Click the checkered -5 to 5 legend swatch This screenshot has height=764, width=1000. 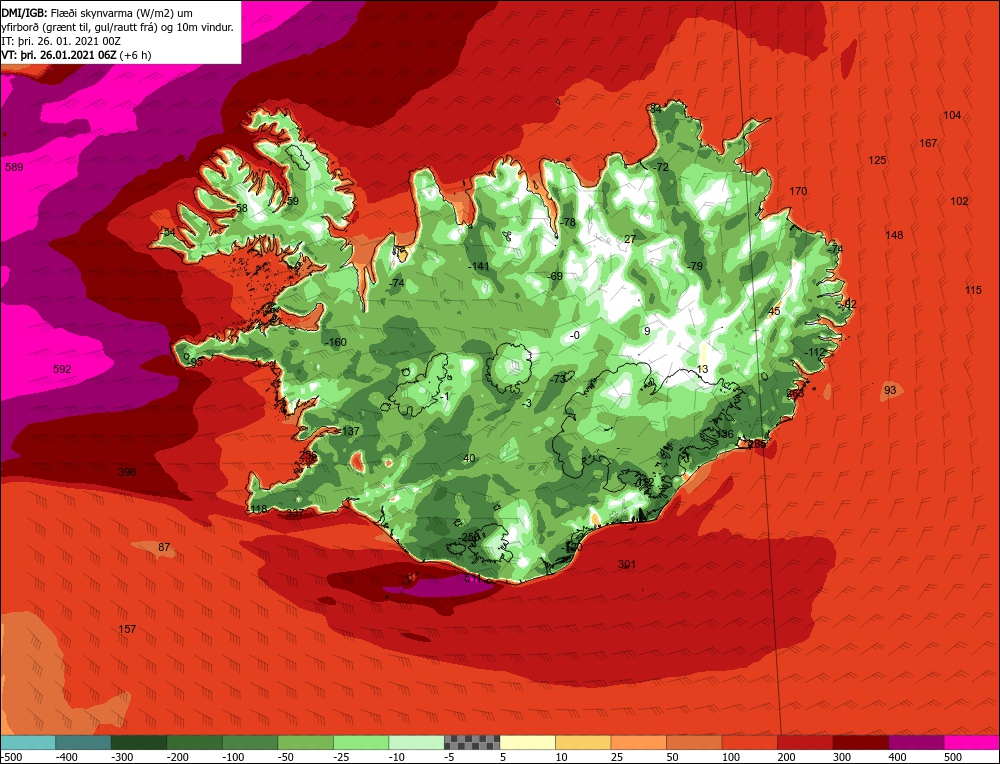472,742
